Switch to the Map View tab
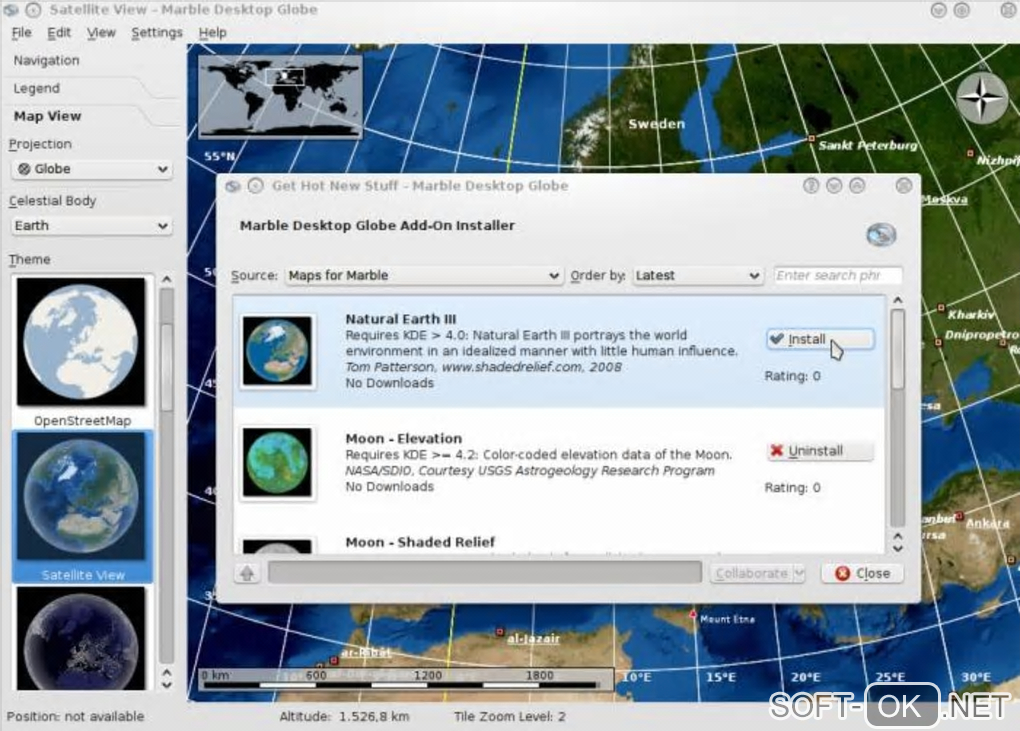 [x=47, y=116]
